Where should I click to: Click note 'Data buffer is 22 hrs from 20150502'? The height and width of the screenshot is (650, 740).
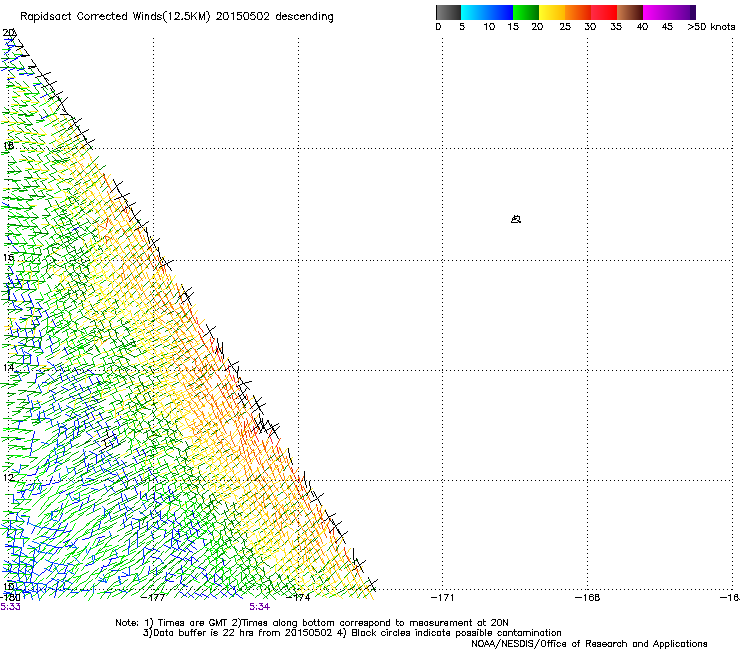pos(242,633)
